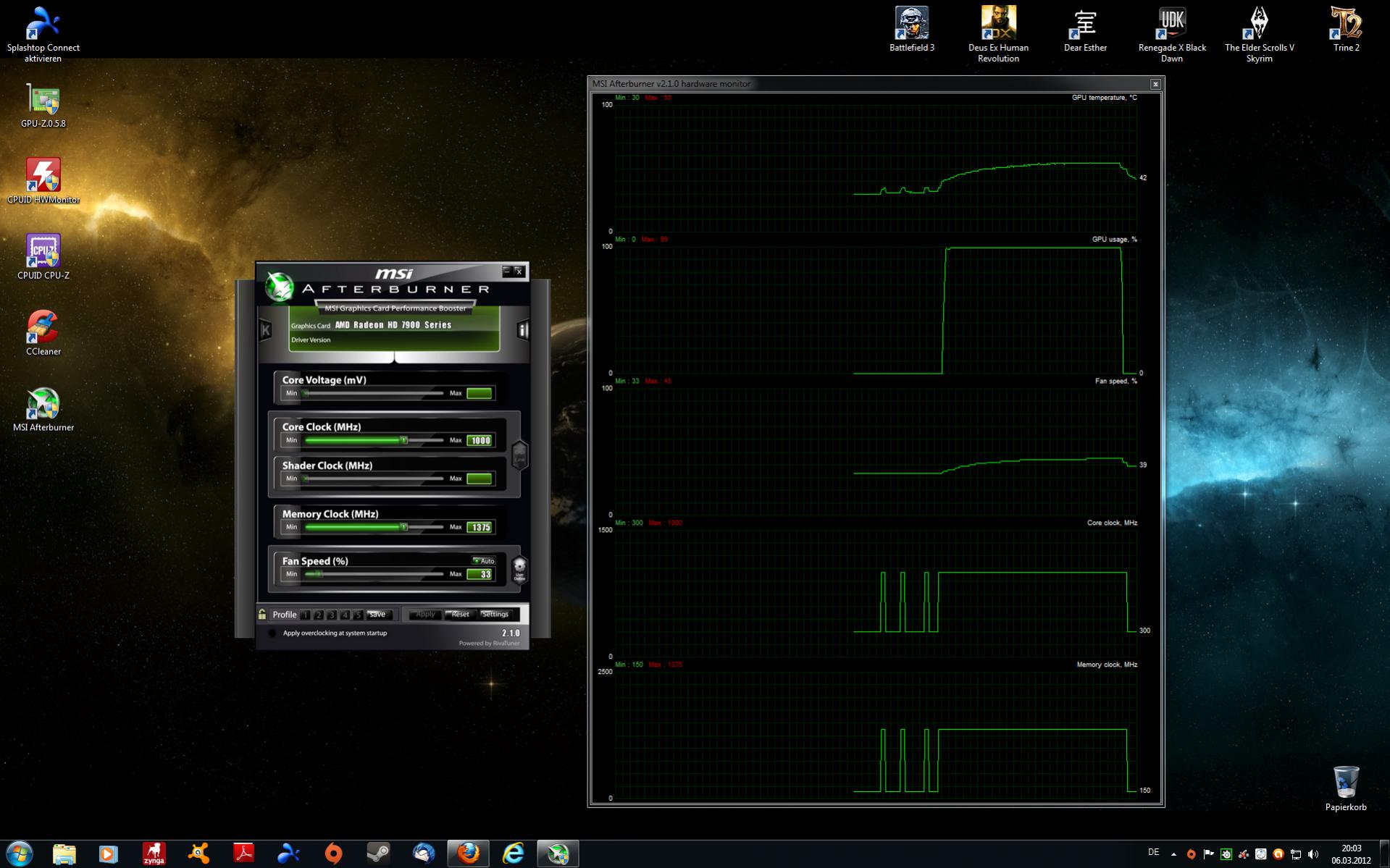
Task: Click the Shader Clock slider track
Action: [x=374, y=479]
